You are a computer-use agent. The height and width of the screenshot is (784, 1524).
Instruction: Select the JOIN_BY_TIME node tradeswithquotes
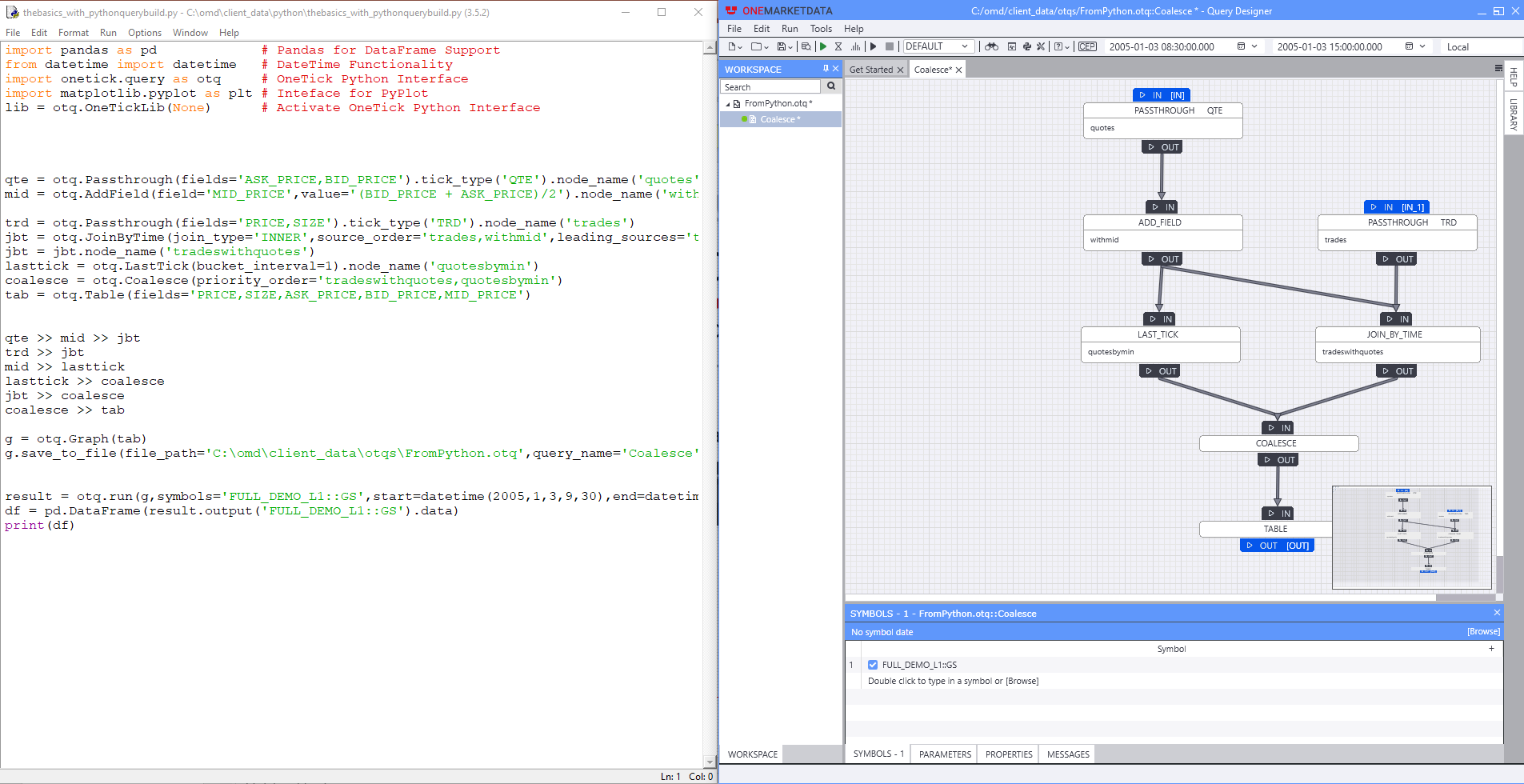click(1397, 344)
